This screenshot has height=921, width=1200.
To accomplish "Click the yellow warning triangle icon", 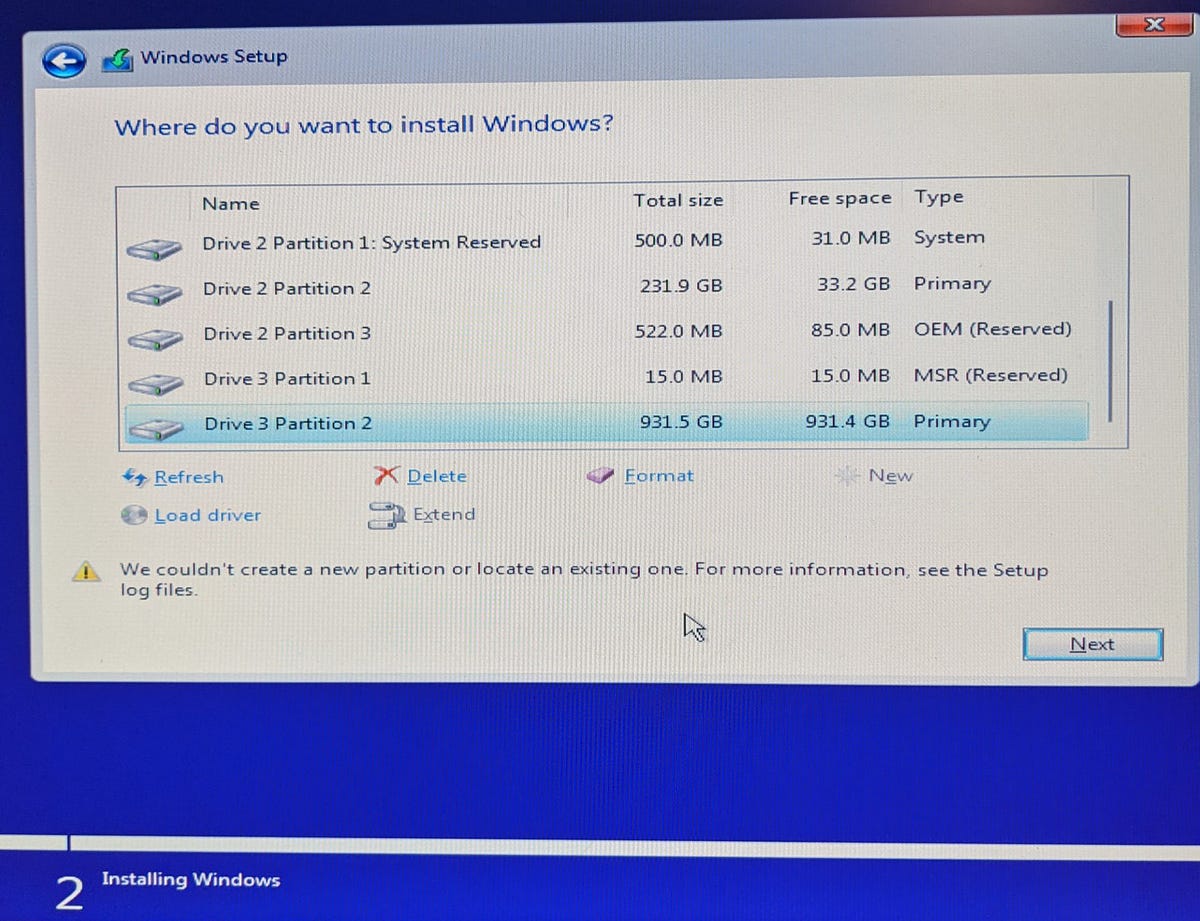I will click(86, 571).
